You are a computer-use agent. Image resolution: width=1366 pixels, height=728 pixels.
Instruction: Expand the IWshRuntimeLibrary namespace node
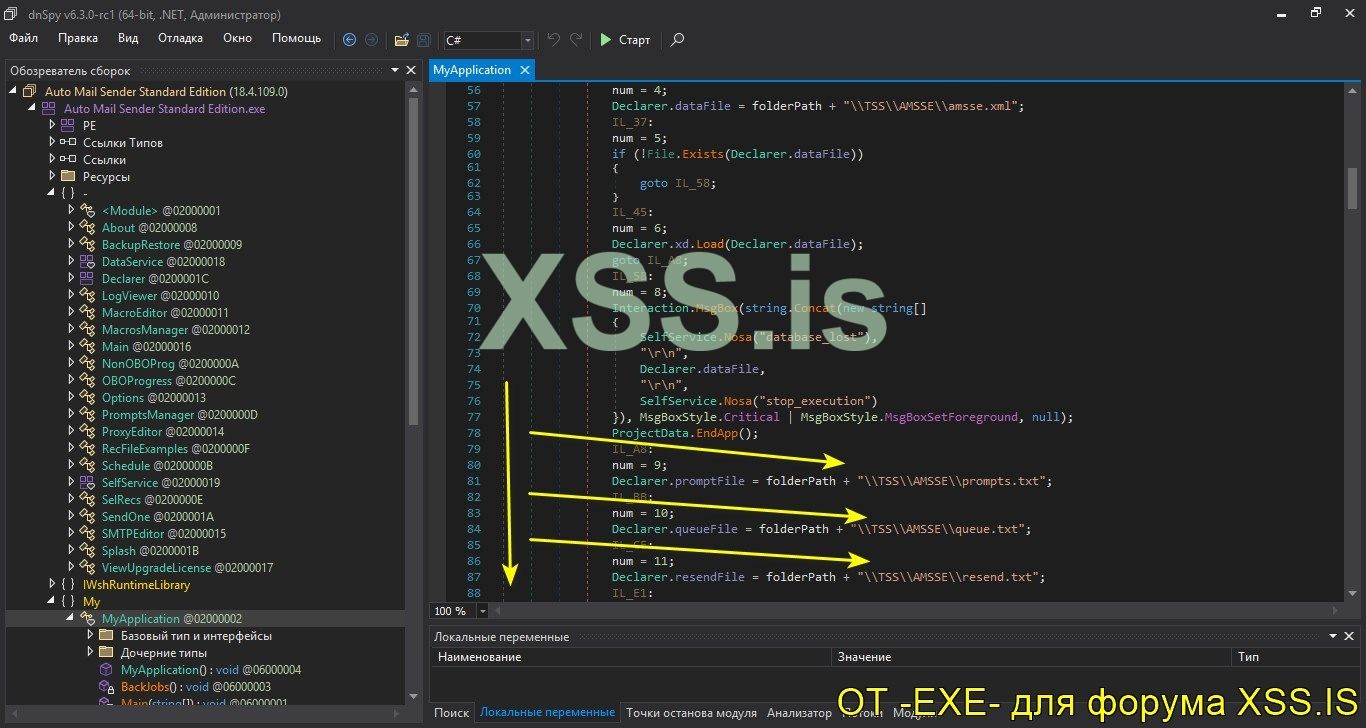[53, 584]
